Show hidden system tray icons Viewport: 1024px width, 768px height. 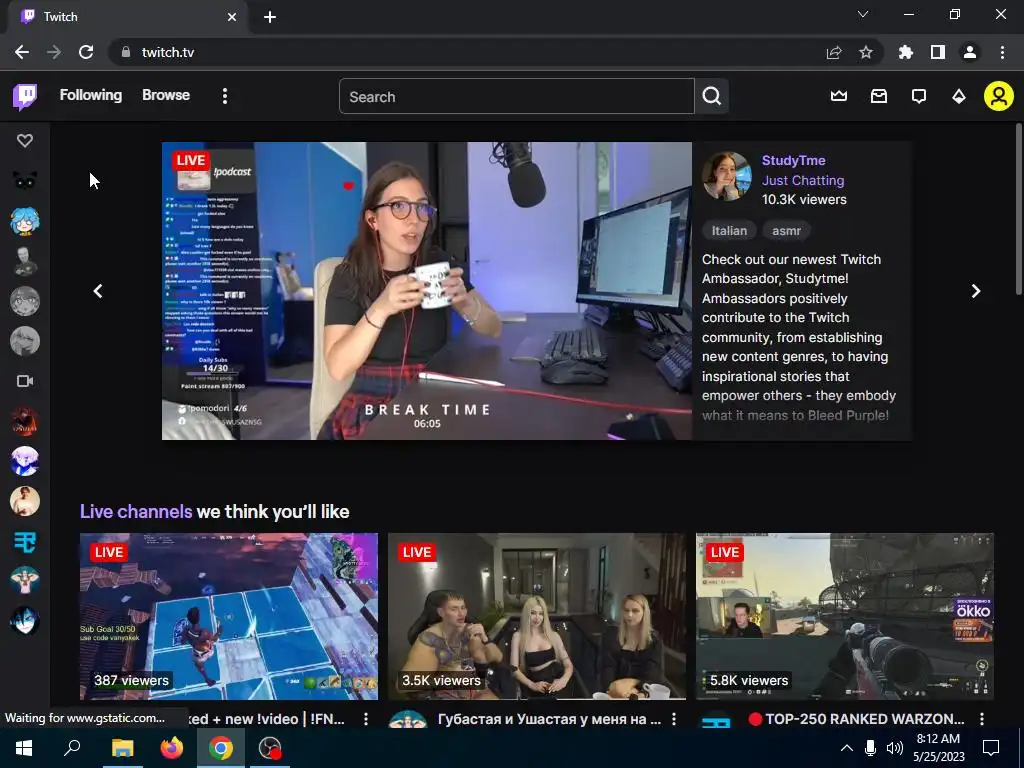point(846,748)
